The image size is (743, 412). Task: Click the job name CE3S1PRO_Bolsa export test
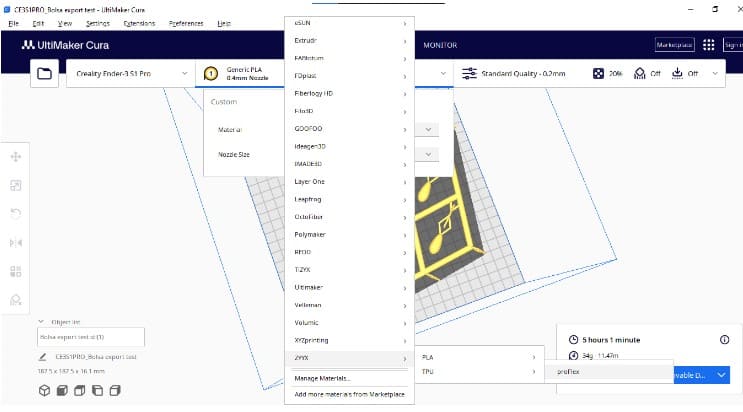[96, 357]
